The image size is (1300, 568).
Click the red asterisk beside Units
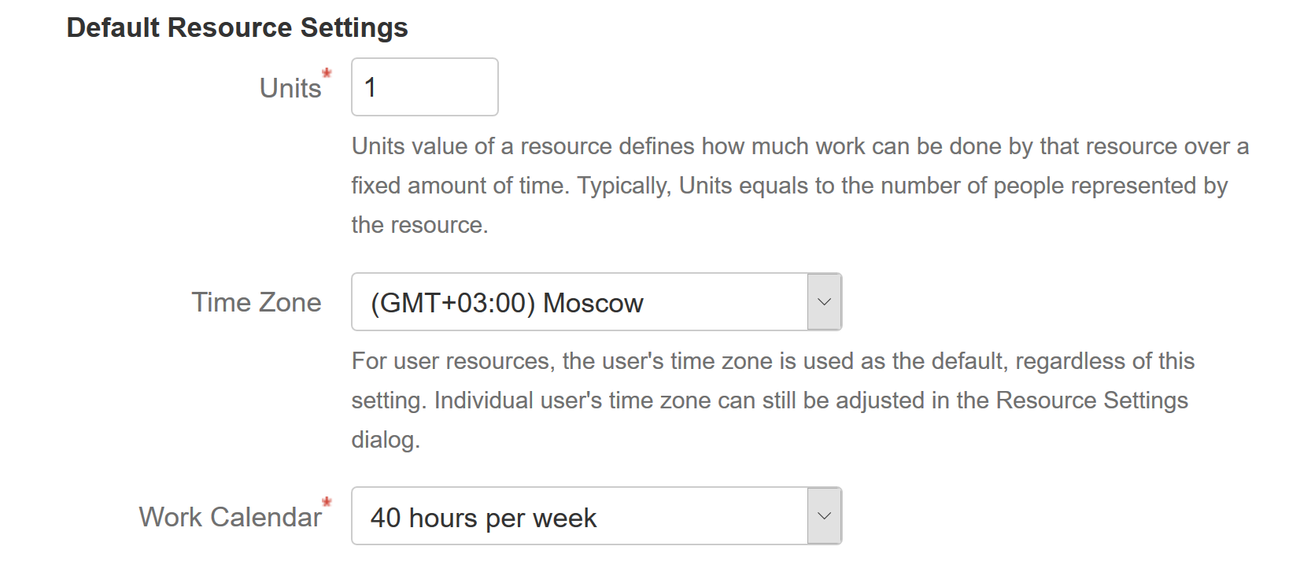click(x=327, y=74)
